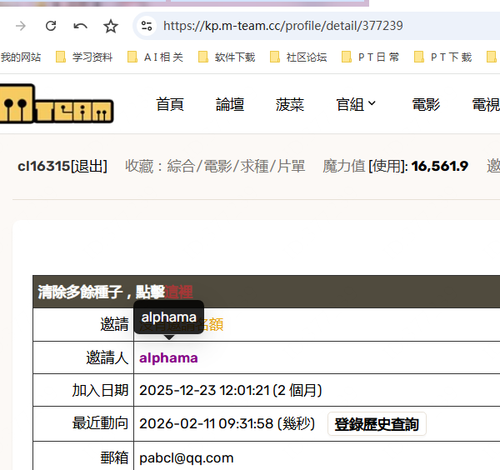The image size is (500, 470).
Task: Open the PT日常 bookmark folder
Action: click(370, 57)
